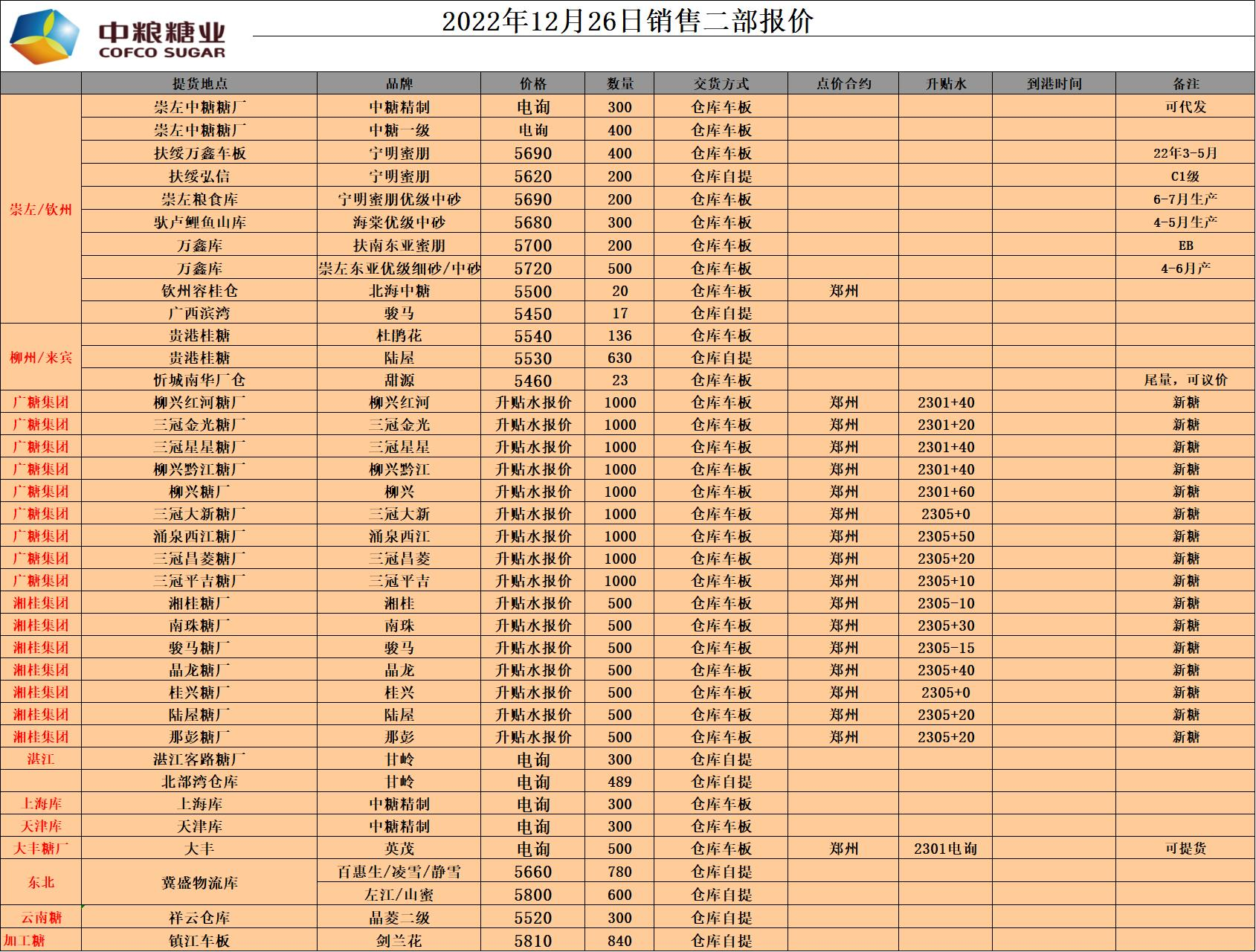Click the 2301电询 cell in 大丰 row
This screenshot has width=1256, height=952.
945,849
